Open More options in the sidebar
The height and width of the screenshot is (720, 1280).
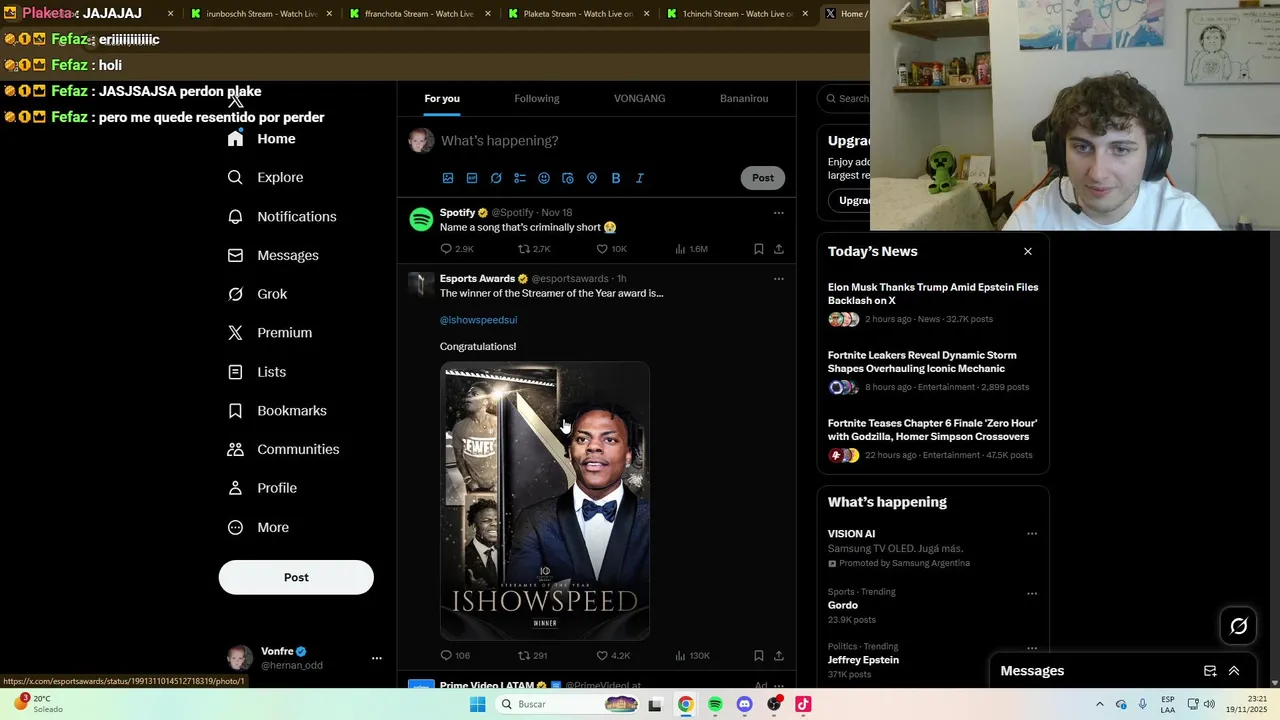click(x=259, y=527)
